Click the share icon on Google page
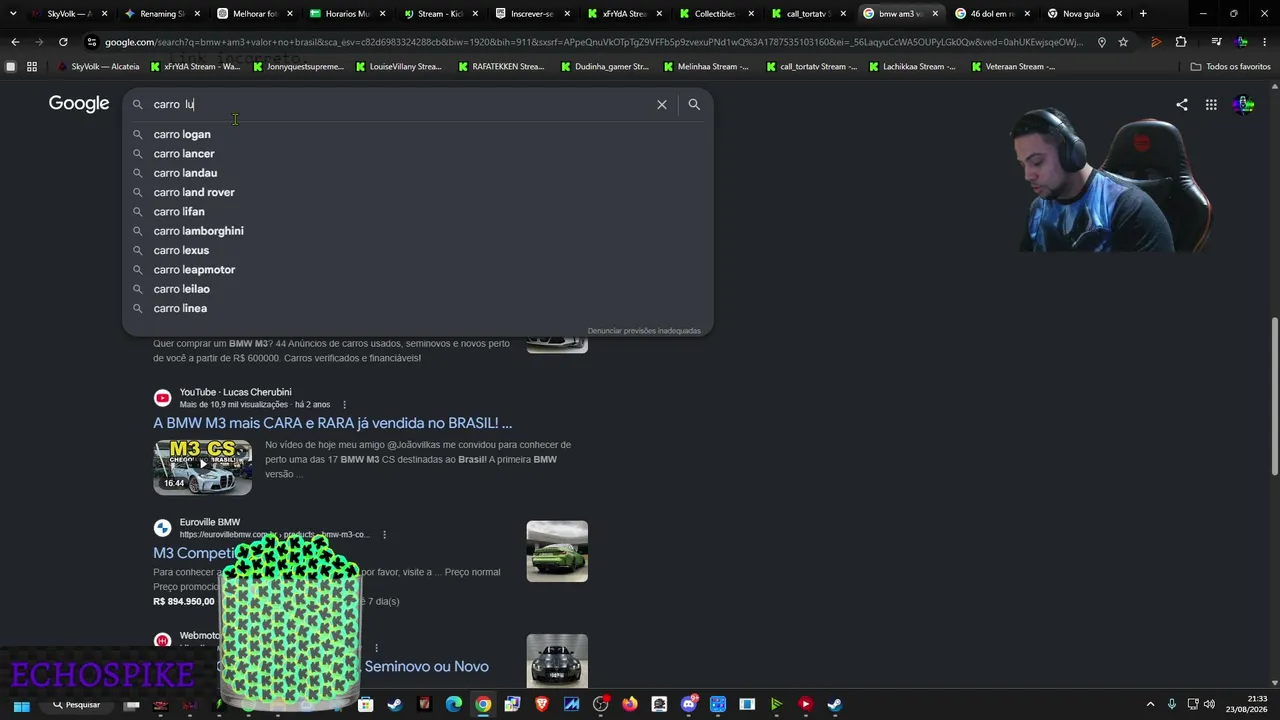 coord(1182,104)
